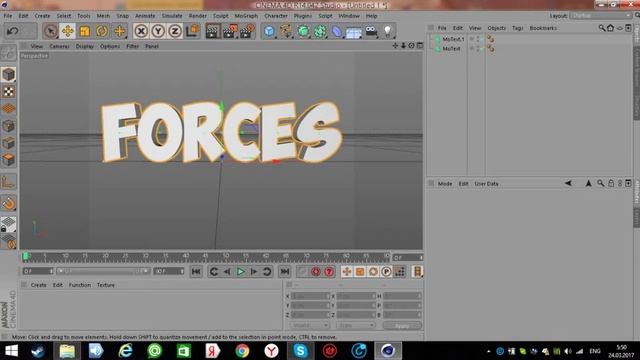Open the Layout dropdown

[601, 16]
